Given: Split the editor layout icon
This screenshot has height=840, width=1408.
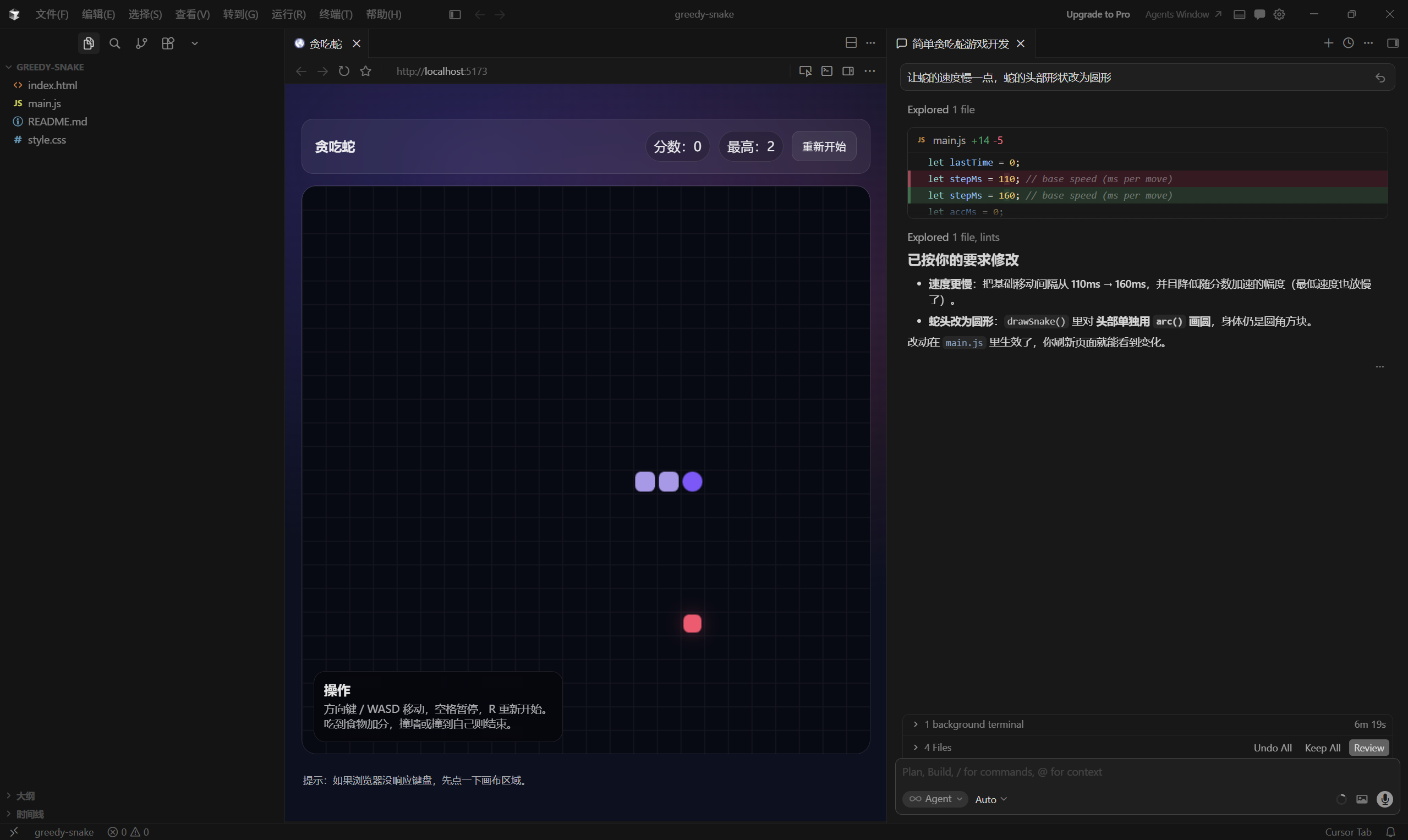Looking at the screenshot, I should (x=851, y=43).
